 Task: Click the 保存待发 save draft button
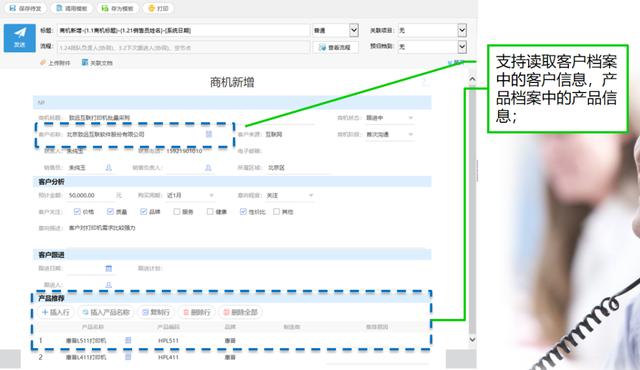26,8
